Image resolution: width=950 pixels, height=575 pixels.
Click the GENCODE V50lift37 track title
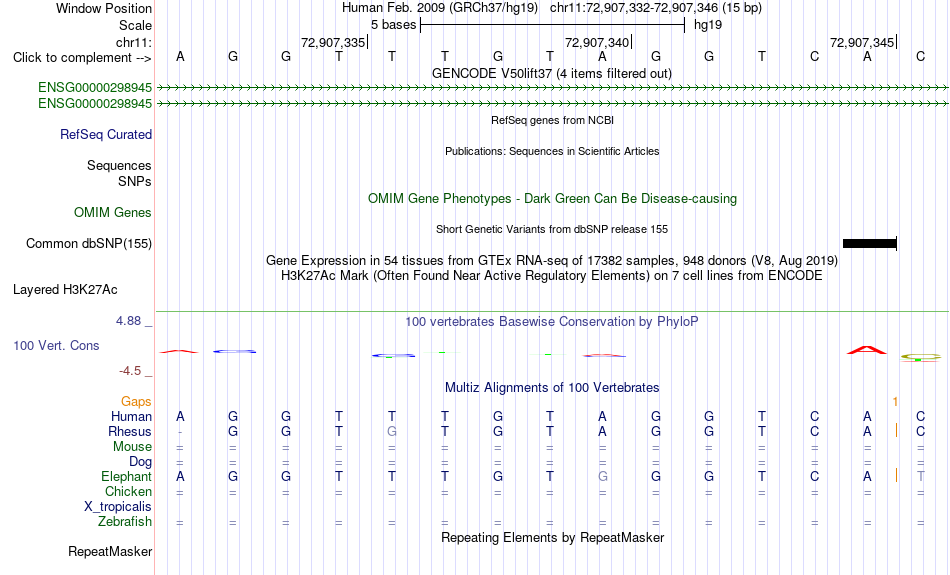552,73
